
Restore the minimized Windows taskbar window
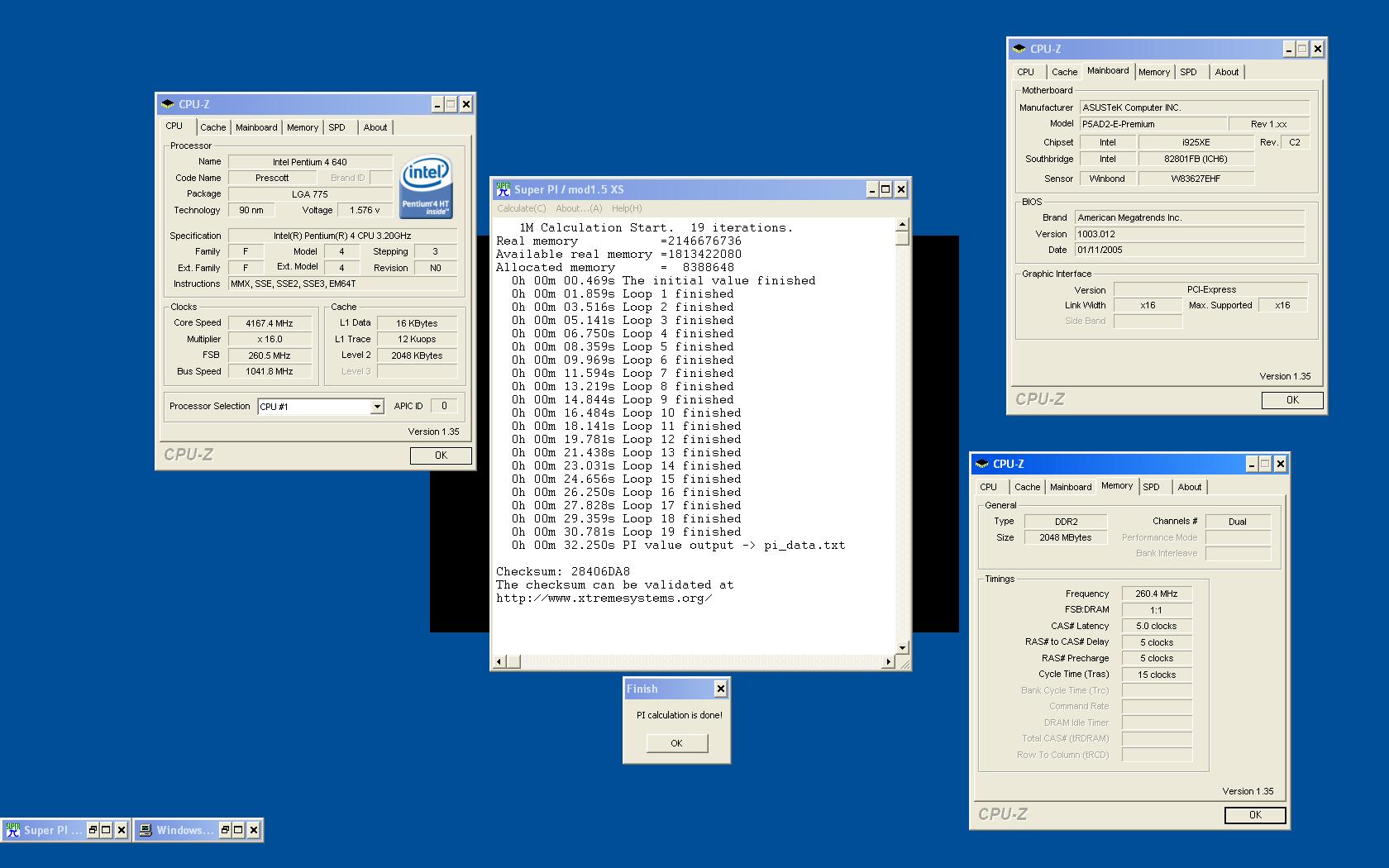pos(225,830)
